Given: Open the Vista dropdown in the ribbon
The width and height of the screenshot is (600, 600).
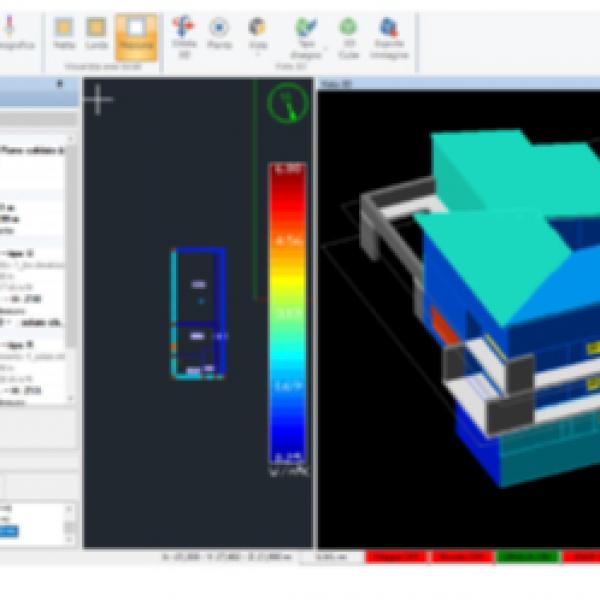Looking at the screenshot, I should coord(257,36).
